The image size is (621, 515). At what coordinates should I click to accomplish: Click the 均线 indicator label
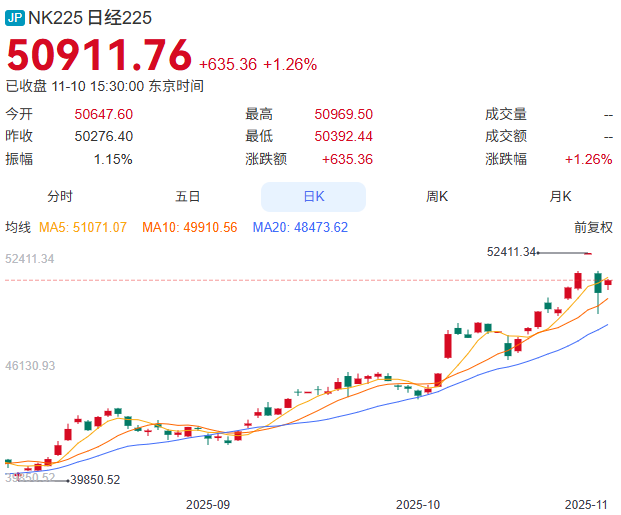pyautogui.click(x=19, y=228)
